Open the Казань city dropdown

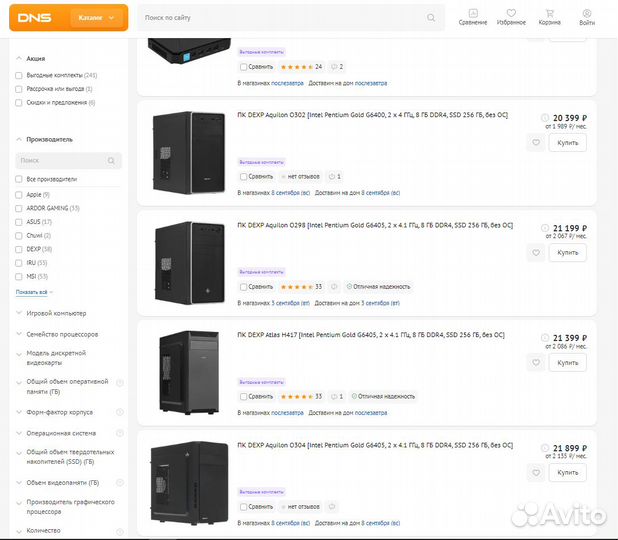click(97, 18)
